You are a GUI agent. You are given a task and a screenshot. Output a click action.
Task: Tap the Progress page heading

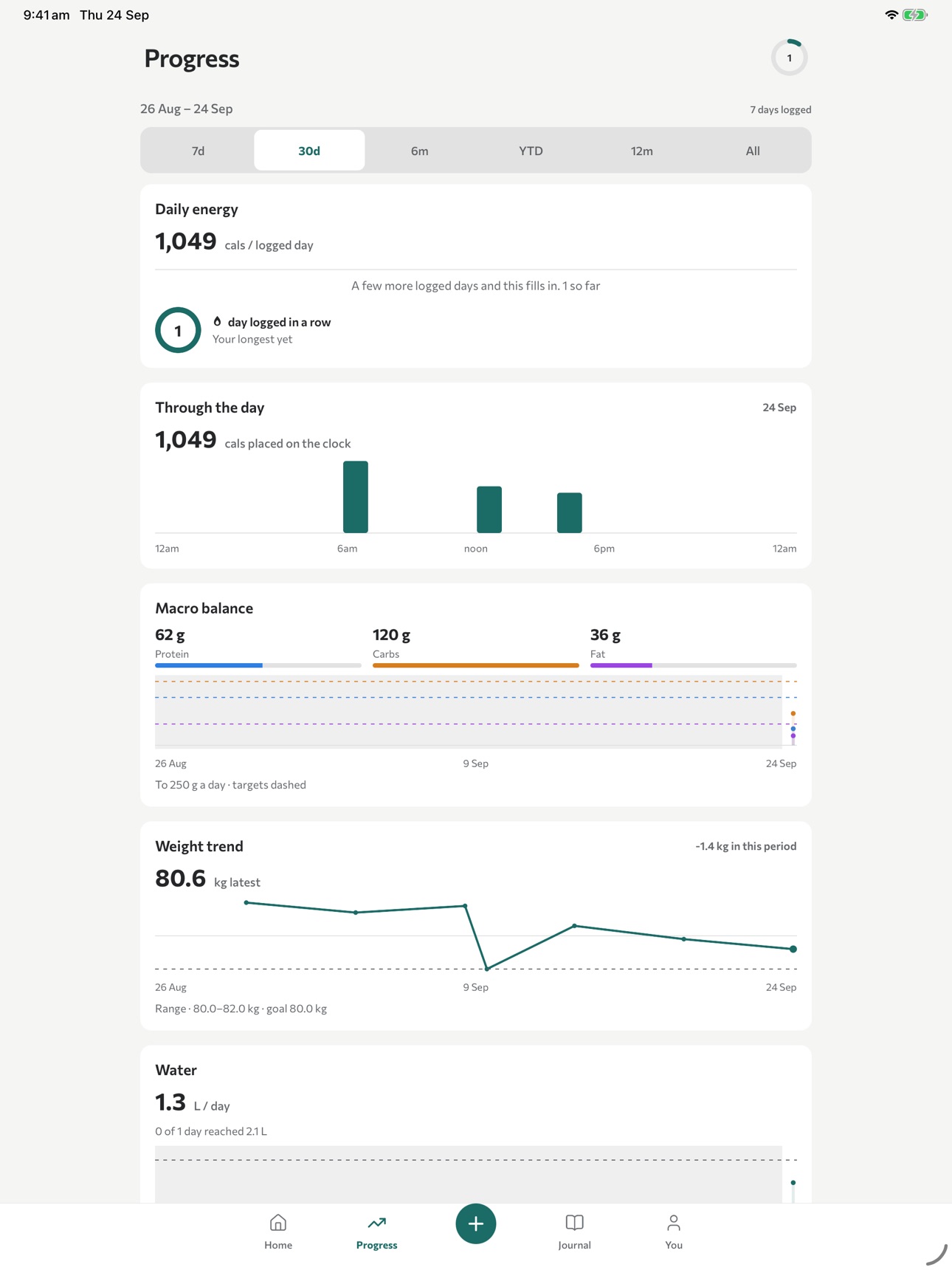click(x=192, y=58)
